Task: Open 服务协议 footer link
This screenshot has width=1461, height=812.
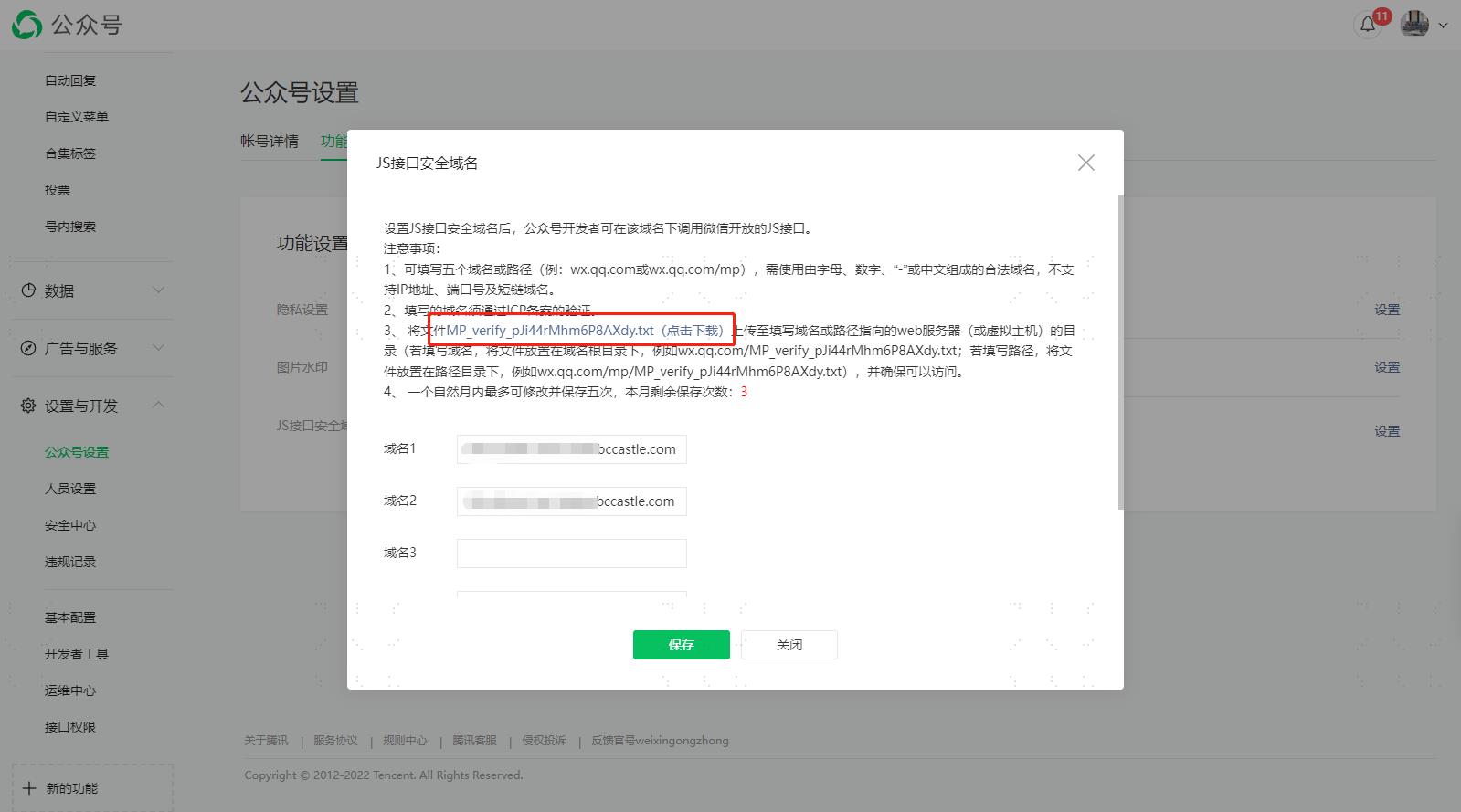Action: point(335,741)
